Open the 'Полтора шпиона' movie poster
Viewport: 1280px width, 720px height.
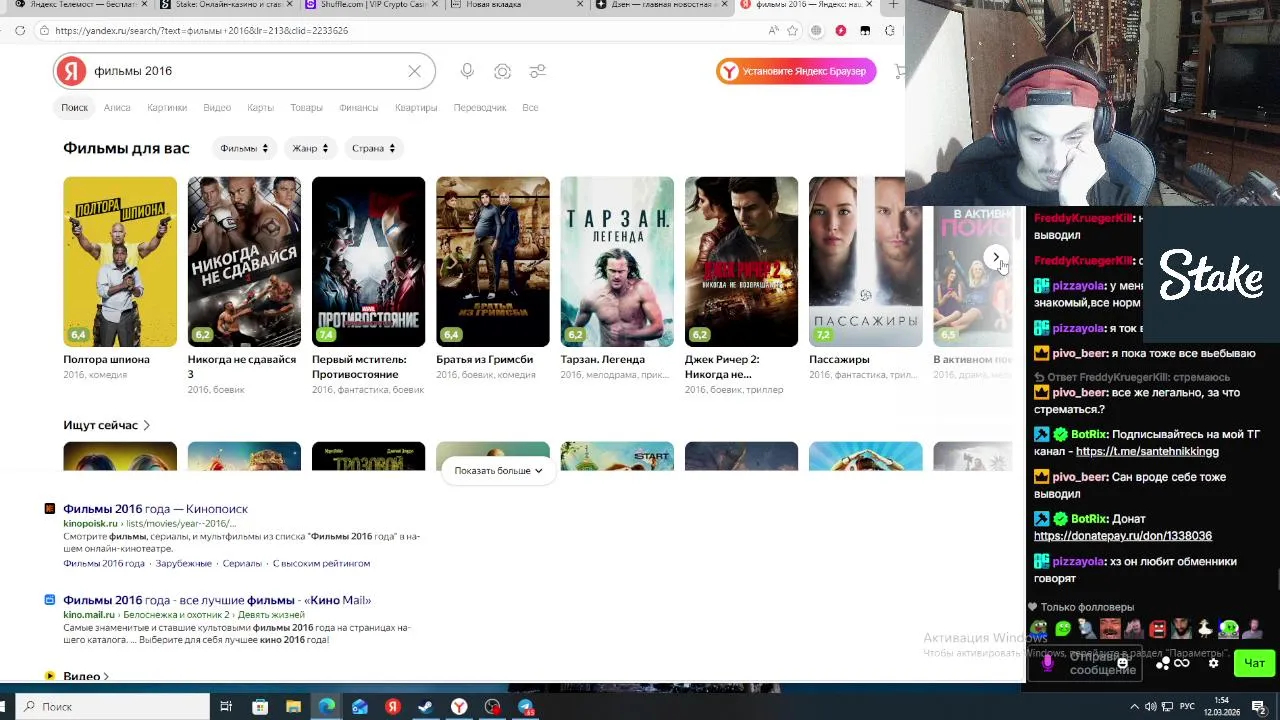[120, 262]
